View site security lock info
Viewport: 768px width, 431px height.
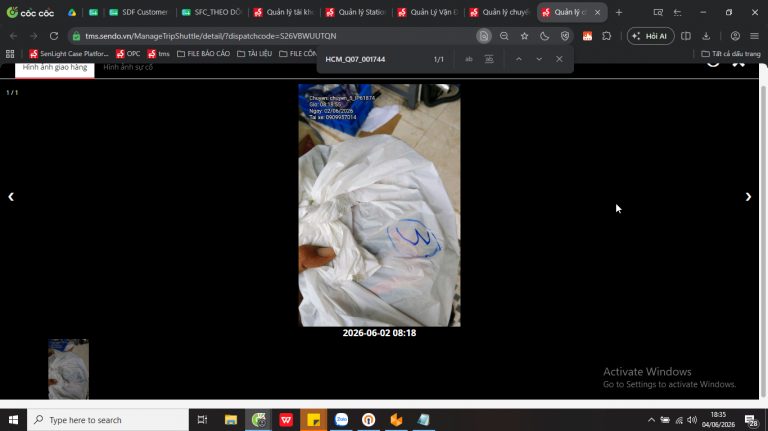76,36
